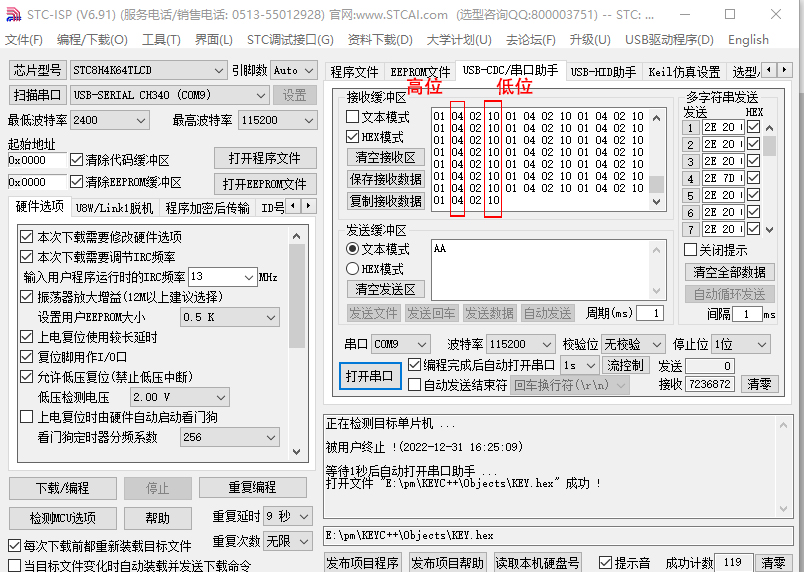Switch to the 程序文件 tab
The image size is (804, 572).
point(354,72)
